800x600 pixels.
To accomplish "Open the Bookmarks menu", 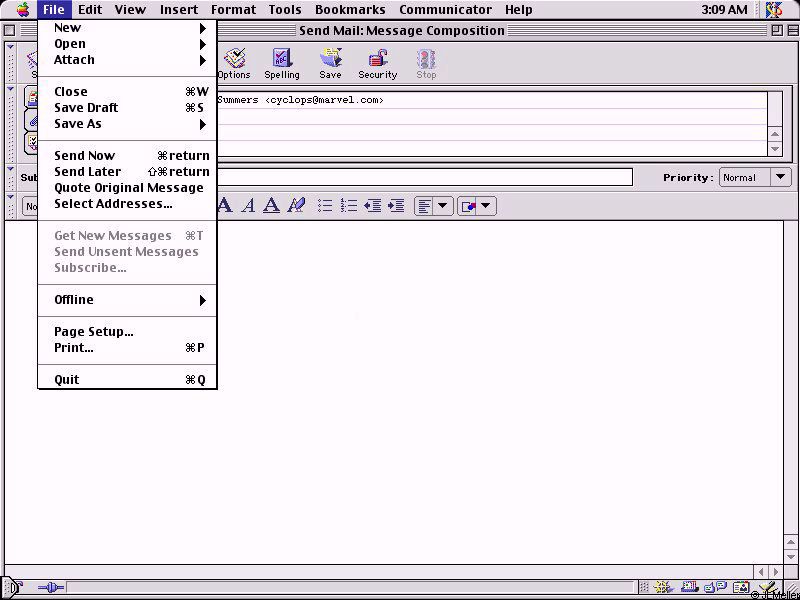I will [x=350, y=9].
